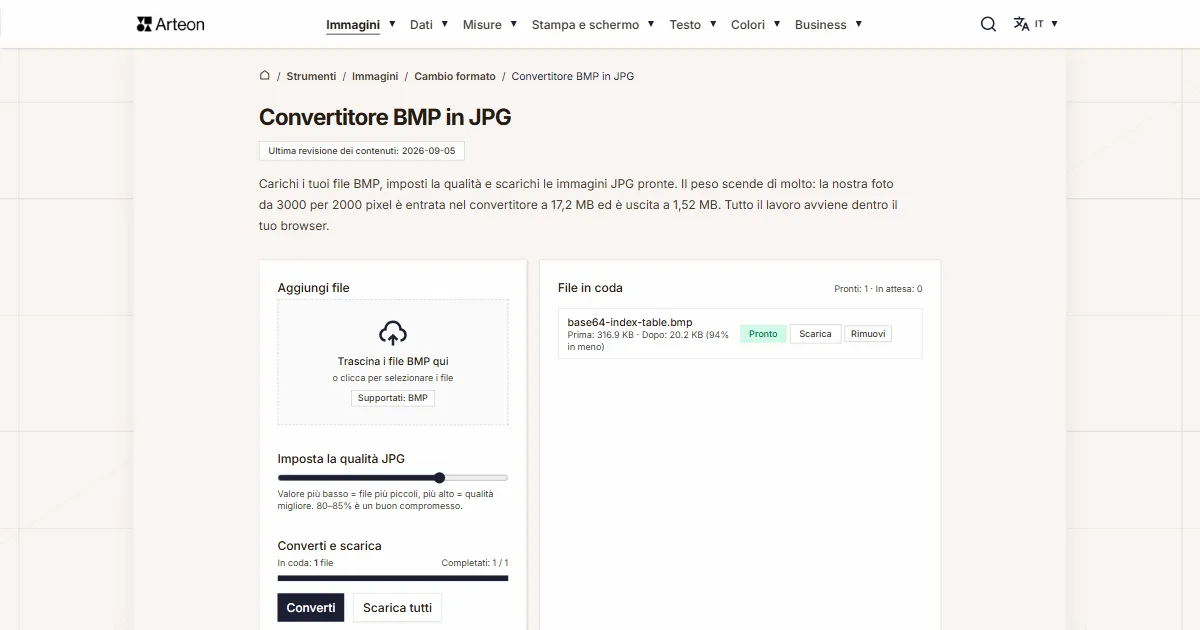The width and height of the screenshot is (1200, 630).
Task: Click the BMP file drop zone
Action: tap(393, 363)
